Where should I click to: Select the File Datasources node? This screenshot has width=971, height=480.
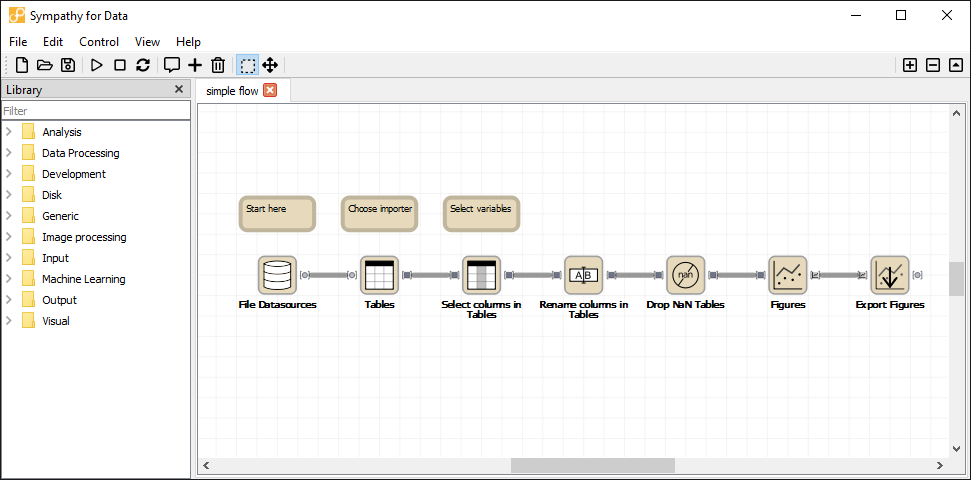(x=277, y=275)
